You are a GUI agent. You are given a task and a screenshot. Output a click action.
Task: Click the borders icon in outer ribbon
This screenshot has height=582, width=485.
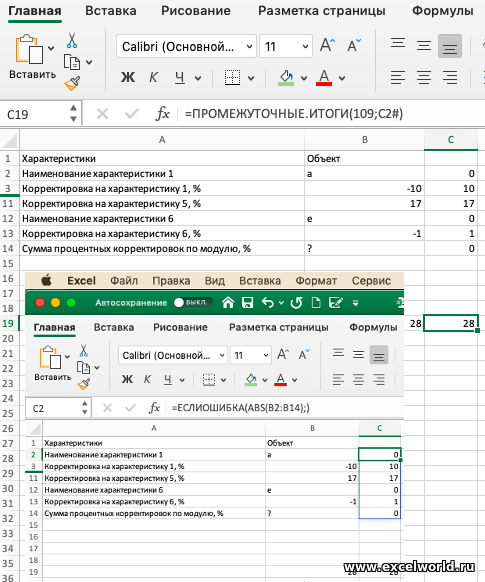click(232, 78)
